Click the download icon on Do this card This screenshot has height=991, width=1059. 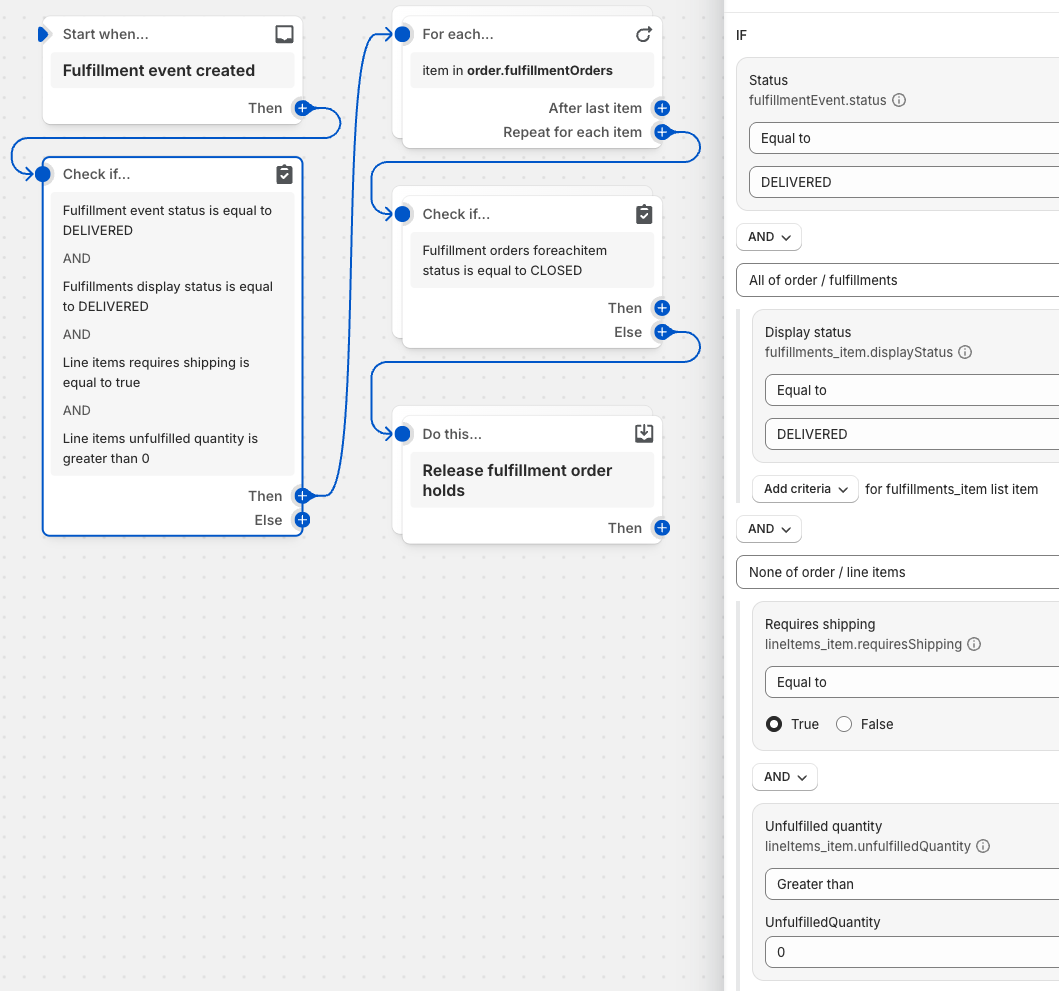(644, 433)
